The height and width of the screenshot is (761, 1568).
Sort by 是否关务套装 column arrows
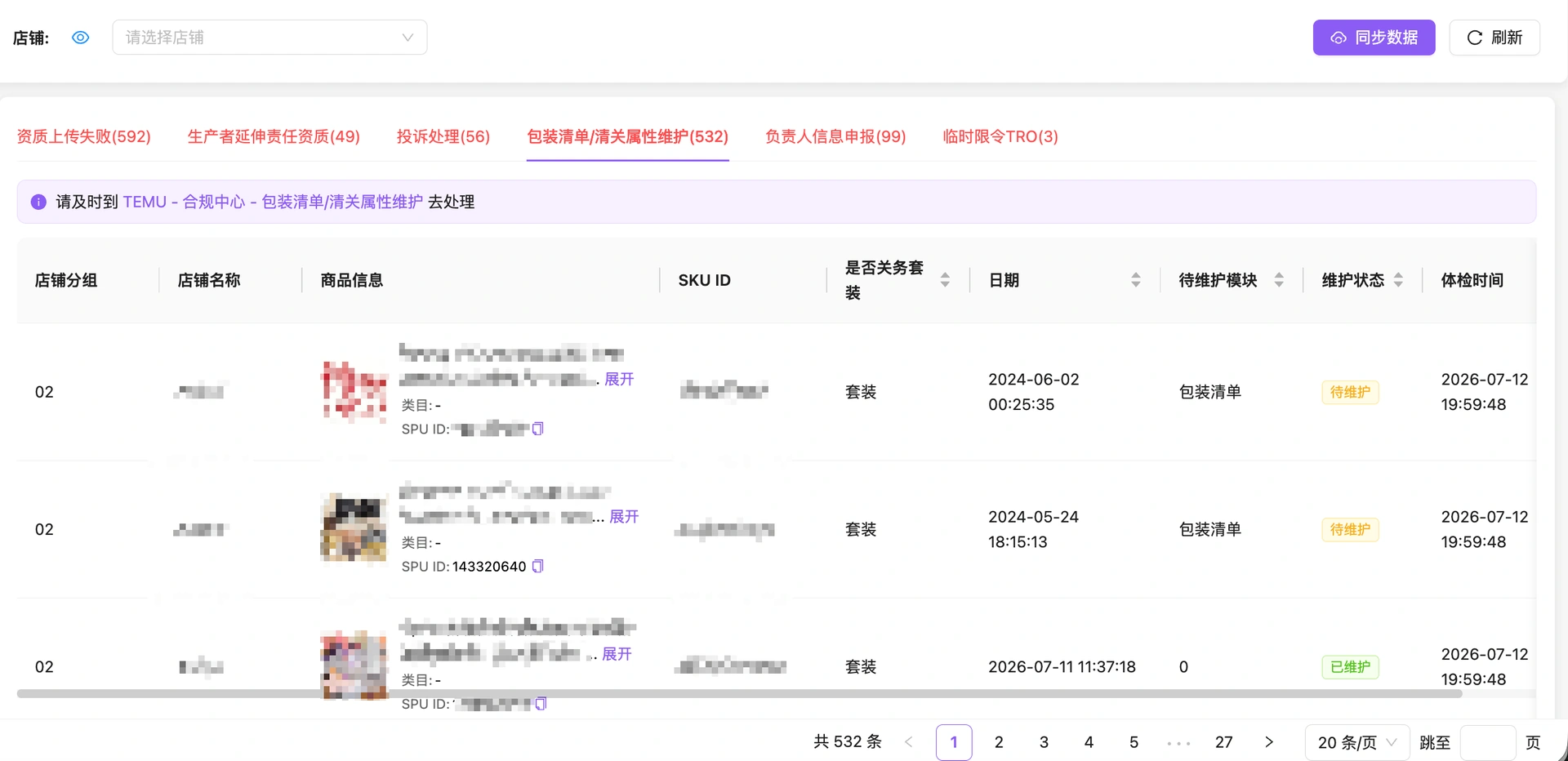945,280
